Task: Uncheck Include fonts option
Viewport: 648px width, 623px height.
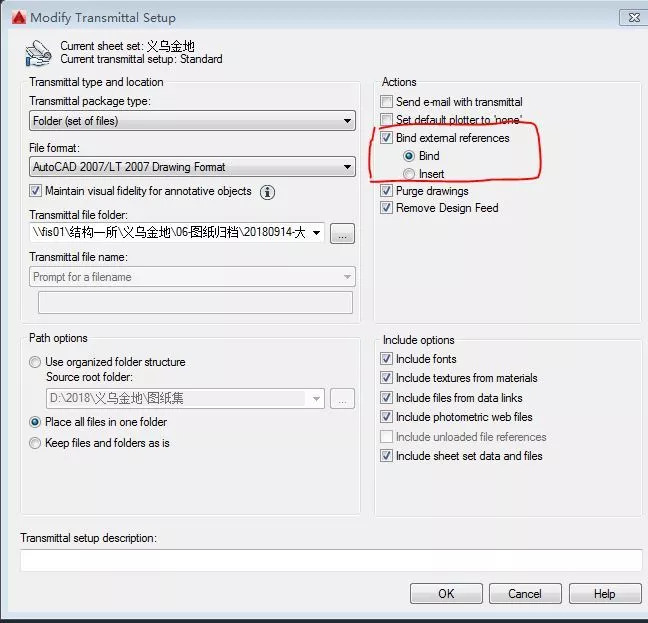Action: 387,359
